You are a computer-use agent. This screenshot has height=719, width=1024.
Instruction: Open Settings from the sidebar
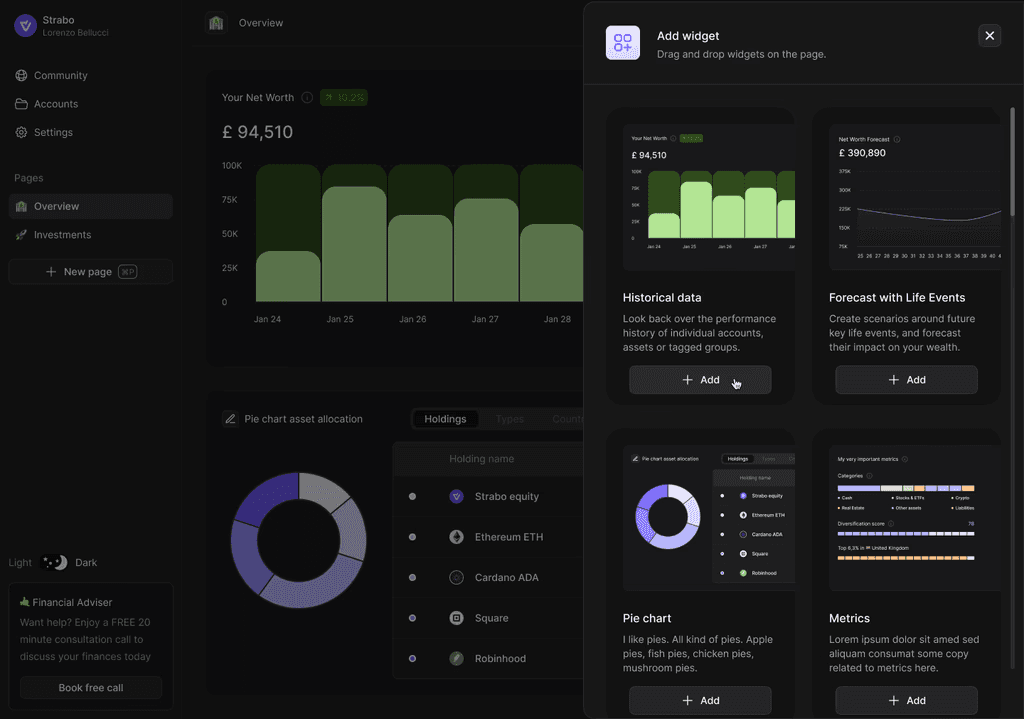click(91, 132)
